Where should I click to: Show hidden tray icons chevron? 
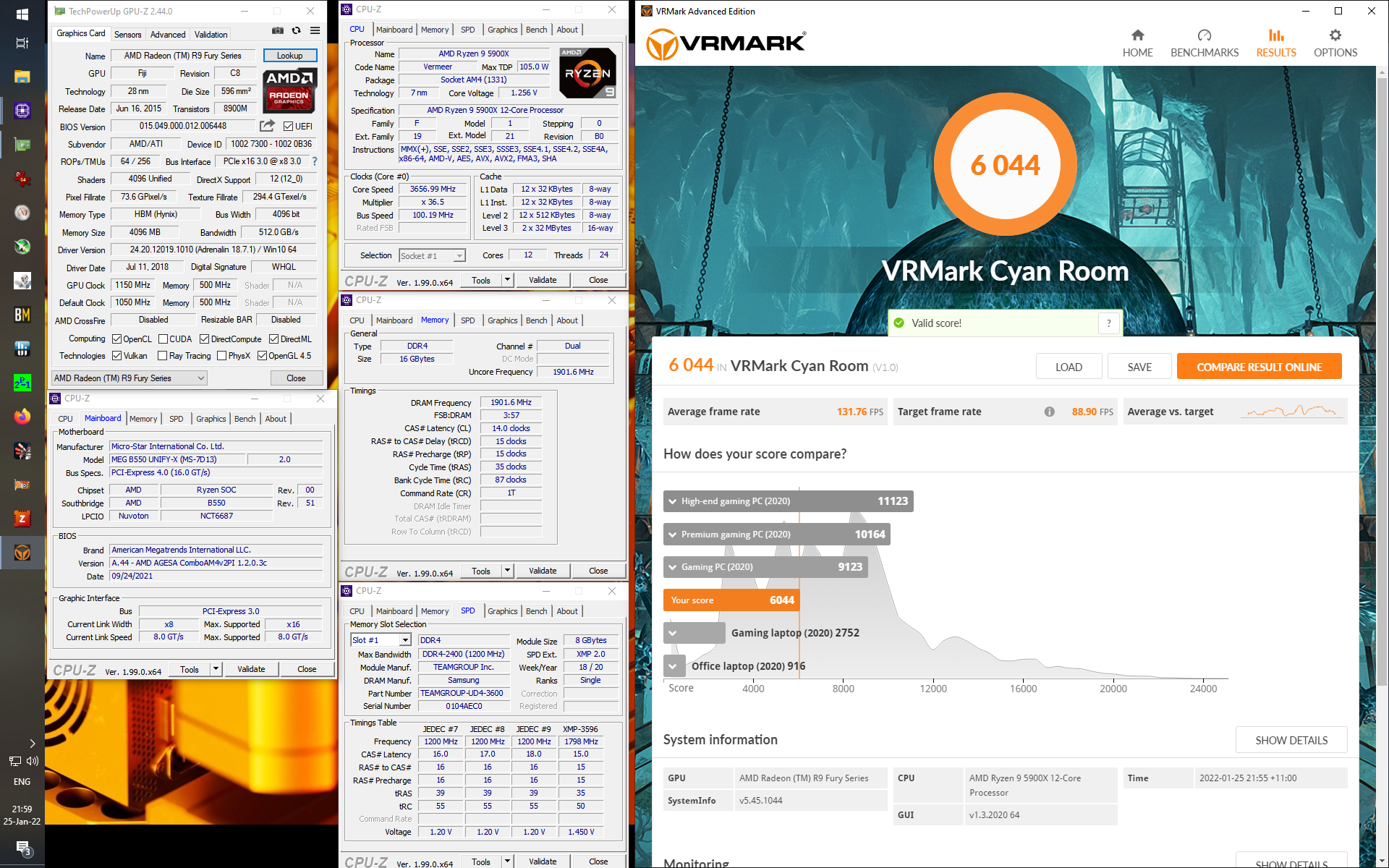[33, 743]
